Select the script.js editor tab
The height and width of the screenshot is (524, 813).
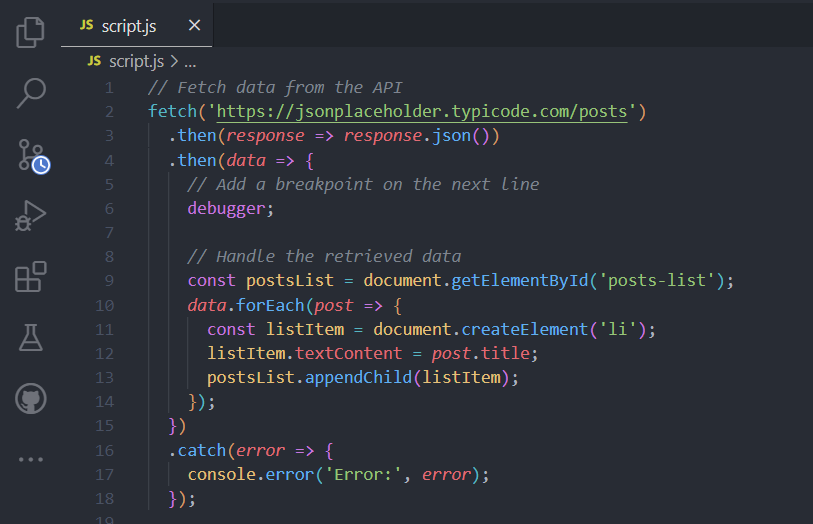(136, 25)
